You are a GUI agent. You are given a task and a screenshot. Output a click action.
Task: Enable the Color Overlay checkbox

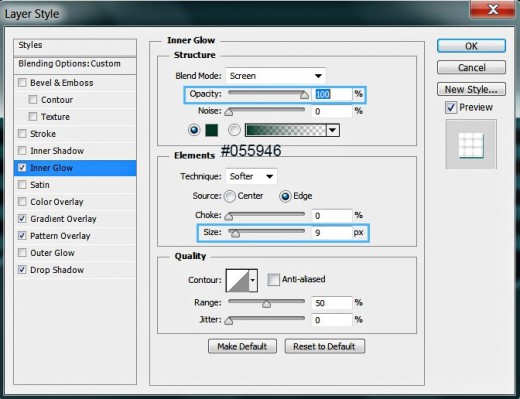pyautogui.click(x=22, y=202)
